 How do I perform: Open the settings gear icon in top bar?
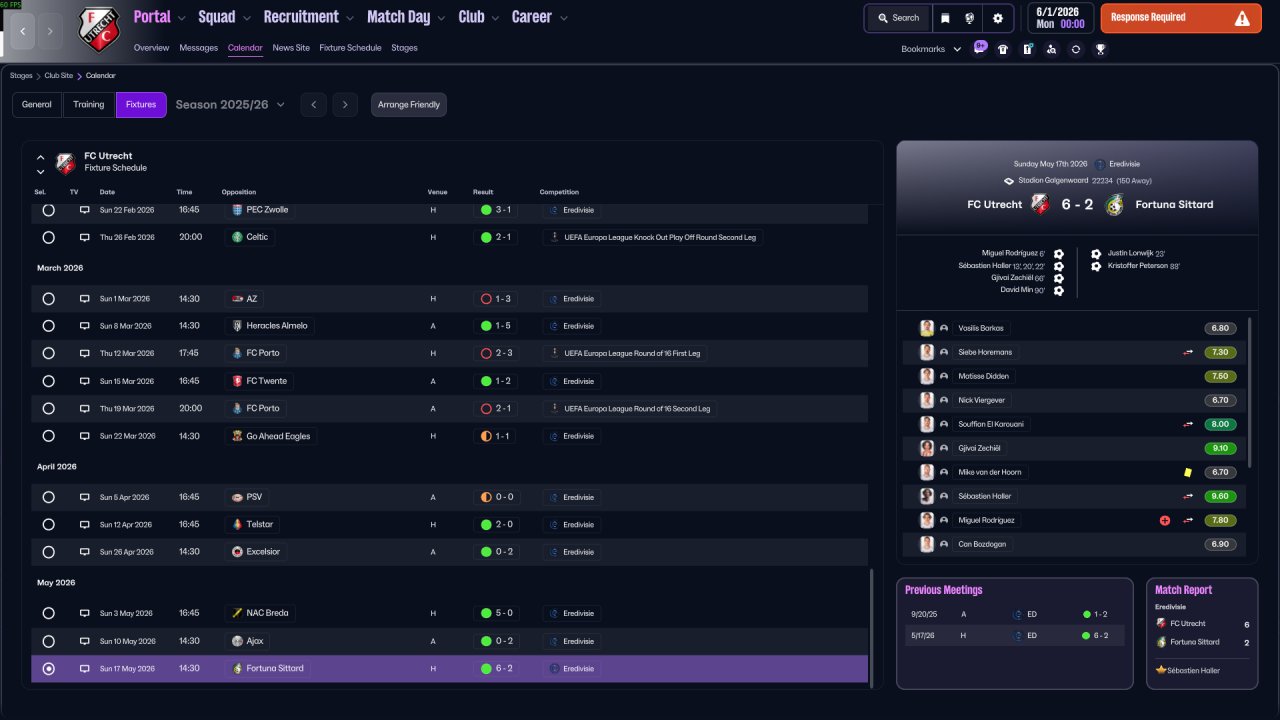[997, 18]
